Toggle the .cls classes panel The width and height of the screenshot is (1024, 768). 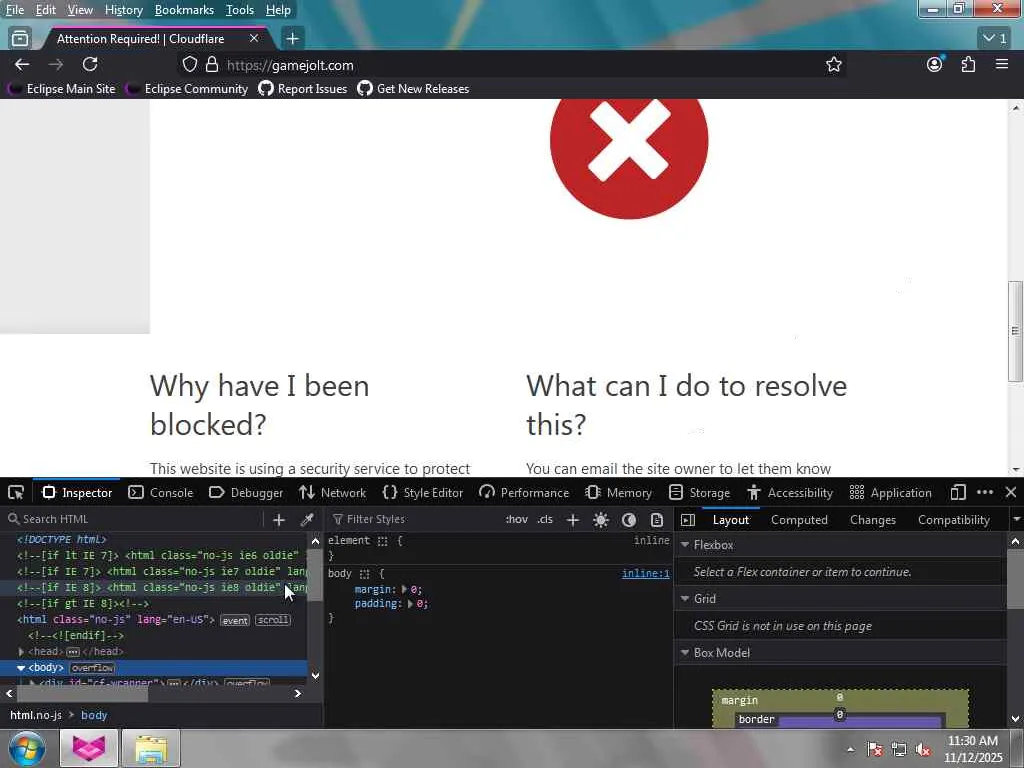coord(545,519)
